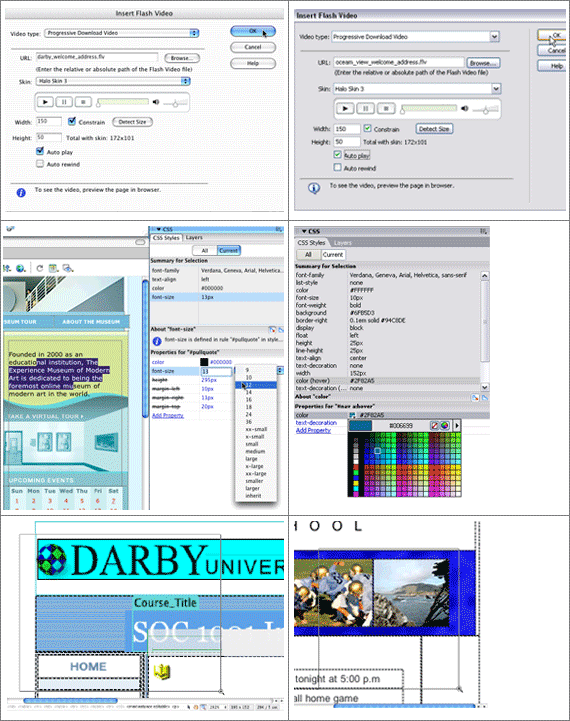
Task: Click the black color swatch for #pullquote
Action: click(204, 362)
